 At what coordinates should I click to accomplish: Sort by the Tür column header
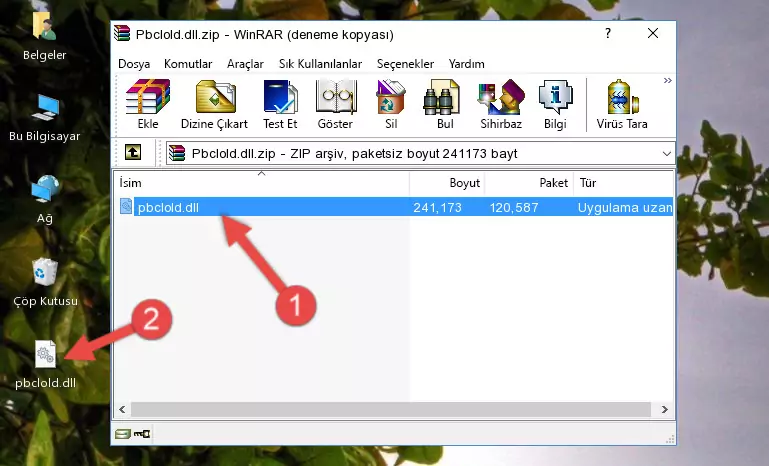point(623,183)
